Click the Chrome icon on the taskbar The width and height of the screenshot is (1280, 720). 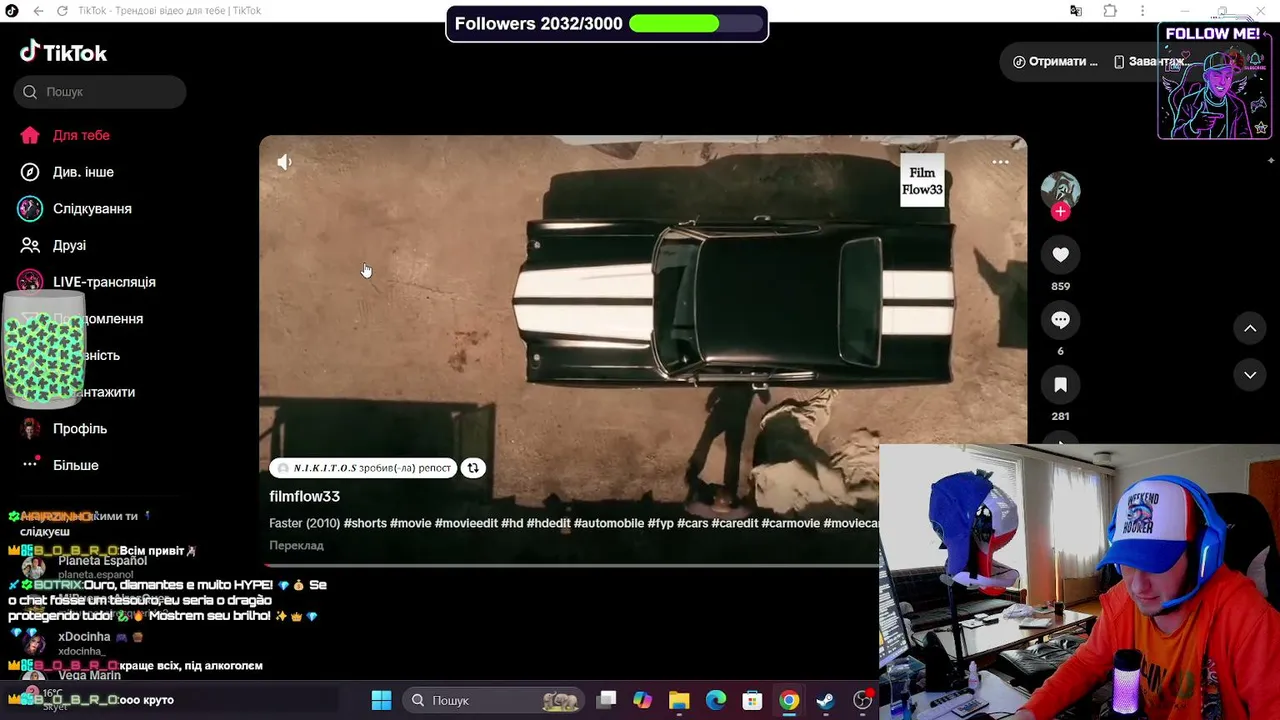(x=789, y=700)
